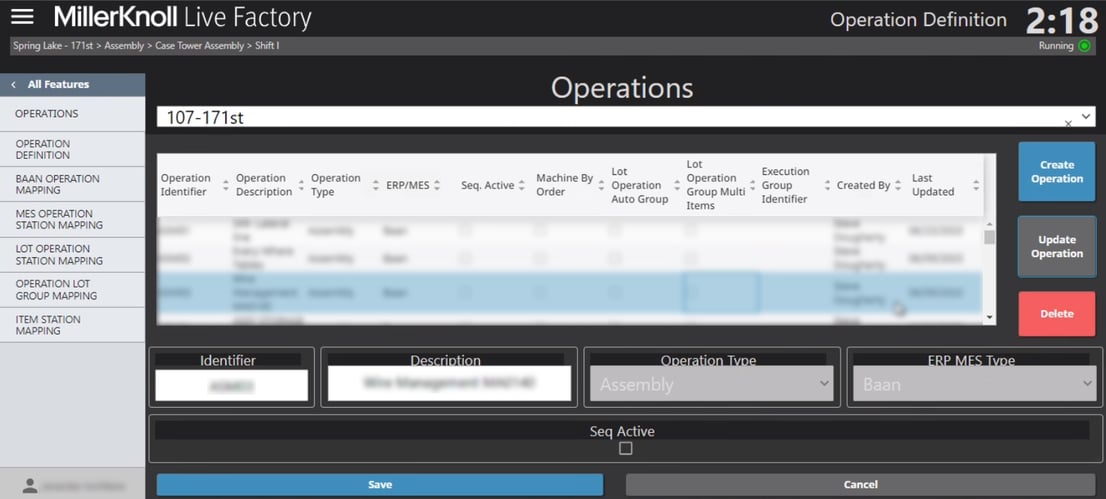Open LOT OPERATION STATION MAPPING
This screenshot has width=1106, height=499.
(x=73, y=255)
